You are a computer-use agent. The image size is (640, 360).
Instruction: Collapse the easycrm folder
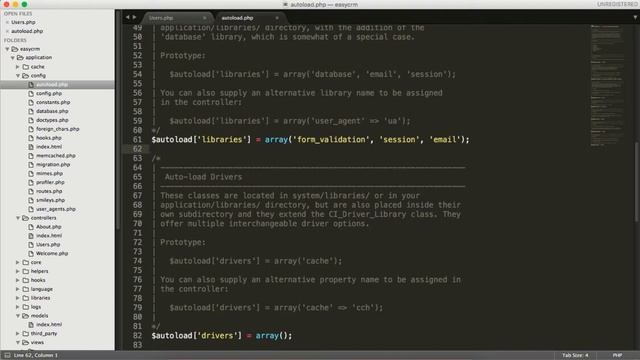[x=7, y=49]
